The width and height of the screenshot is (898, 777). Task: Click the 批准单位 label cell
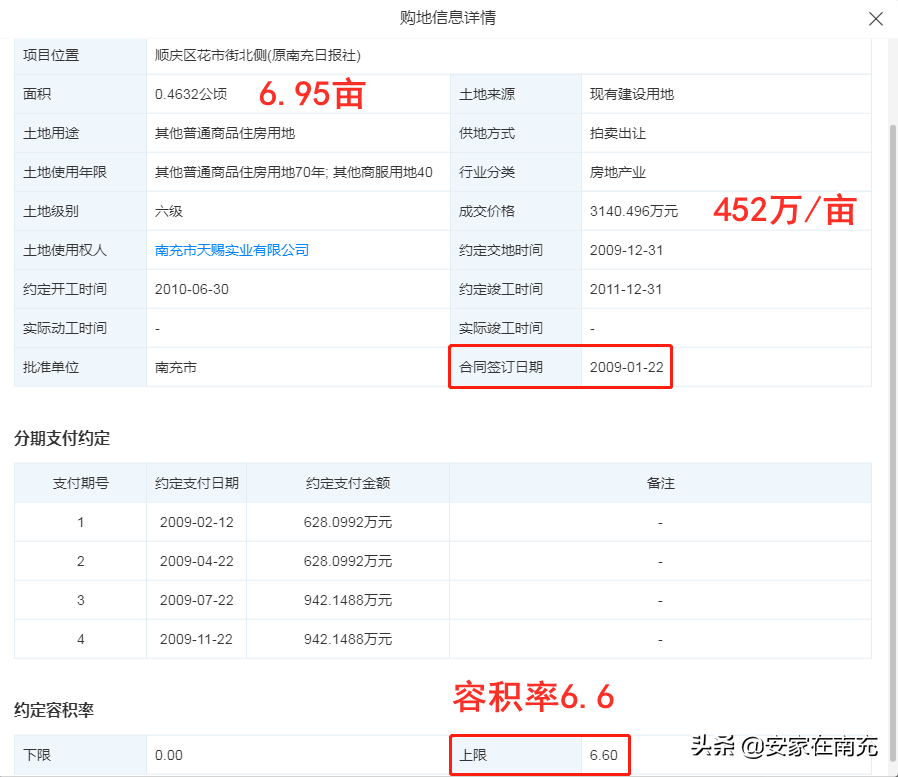(80, 367)
